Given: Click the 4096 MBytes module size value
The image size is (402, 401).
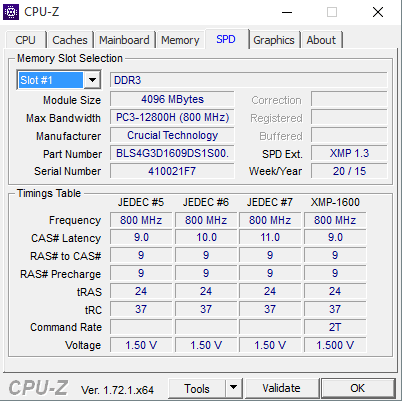Looking at the screenshot, I should [172, 99].
